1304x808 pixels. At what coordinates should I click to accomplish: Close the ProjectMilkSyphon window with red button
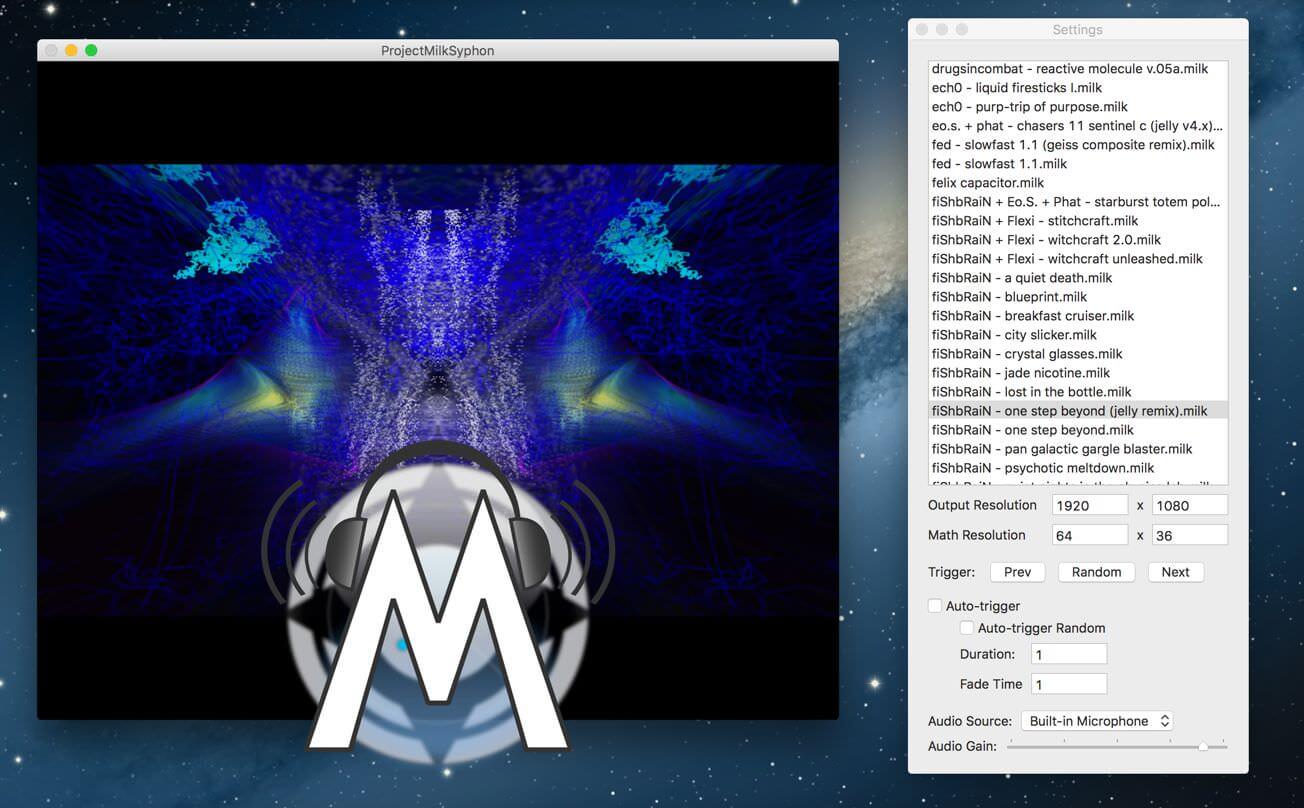pos(51,50)
